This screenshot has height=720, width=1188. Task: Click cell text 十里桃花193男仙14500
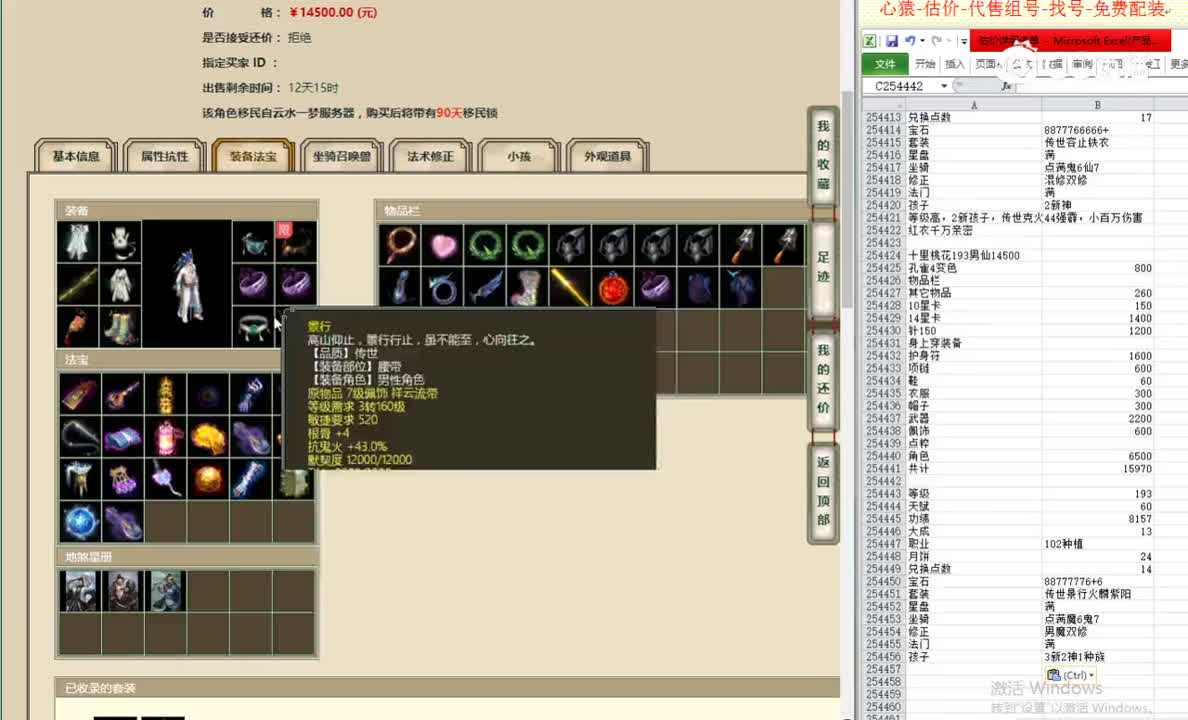point(964,255)
